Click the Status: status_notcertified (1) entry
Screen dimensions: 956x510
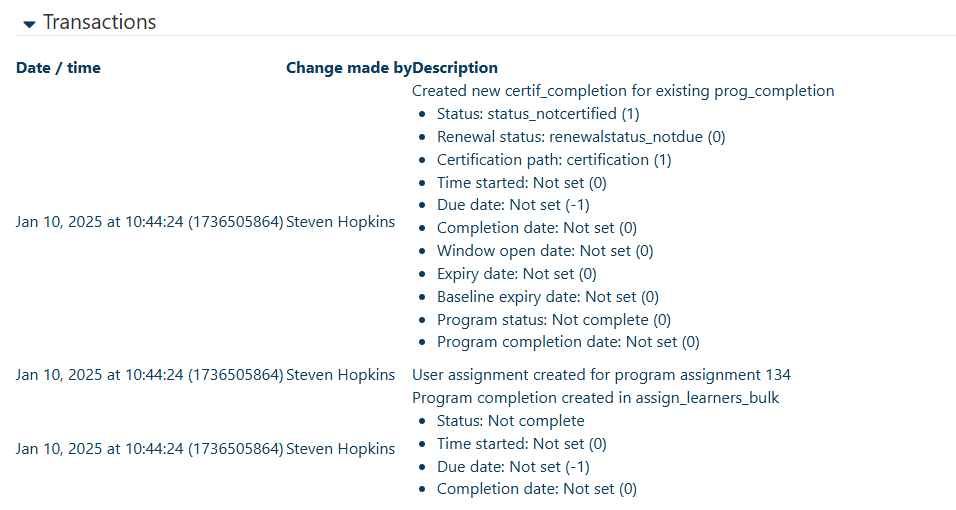pyautogui.click(x=538, y=114)
